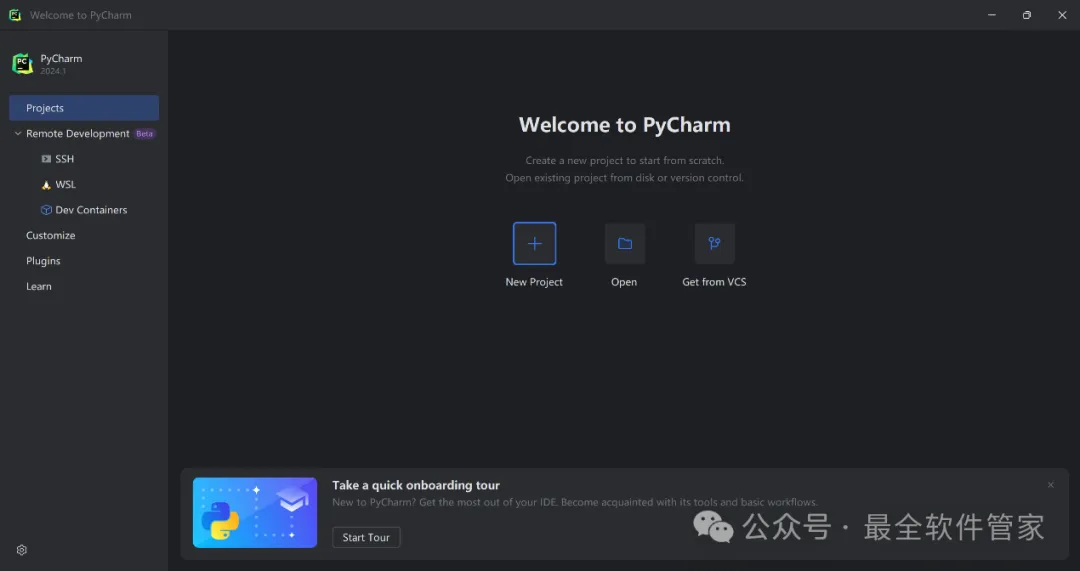This screenshot has width=1080, height=571.
Task: Close the Welcome to PyCharm window
Action: click(x=1062, y=14)
